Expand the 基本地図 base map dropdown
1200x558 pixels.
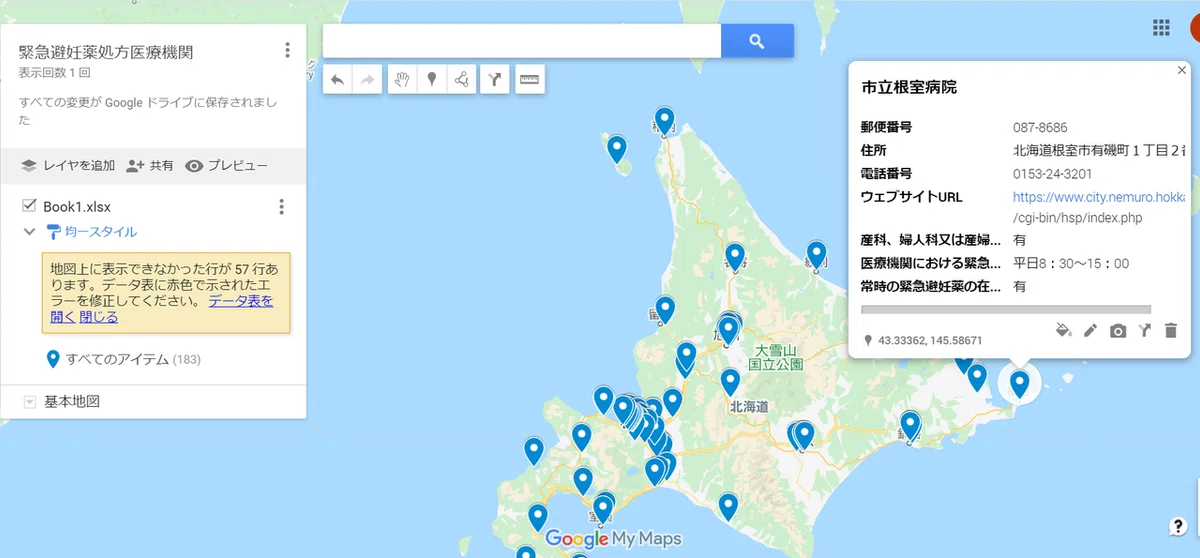(x=29, y=402)
